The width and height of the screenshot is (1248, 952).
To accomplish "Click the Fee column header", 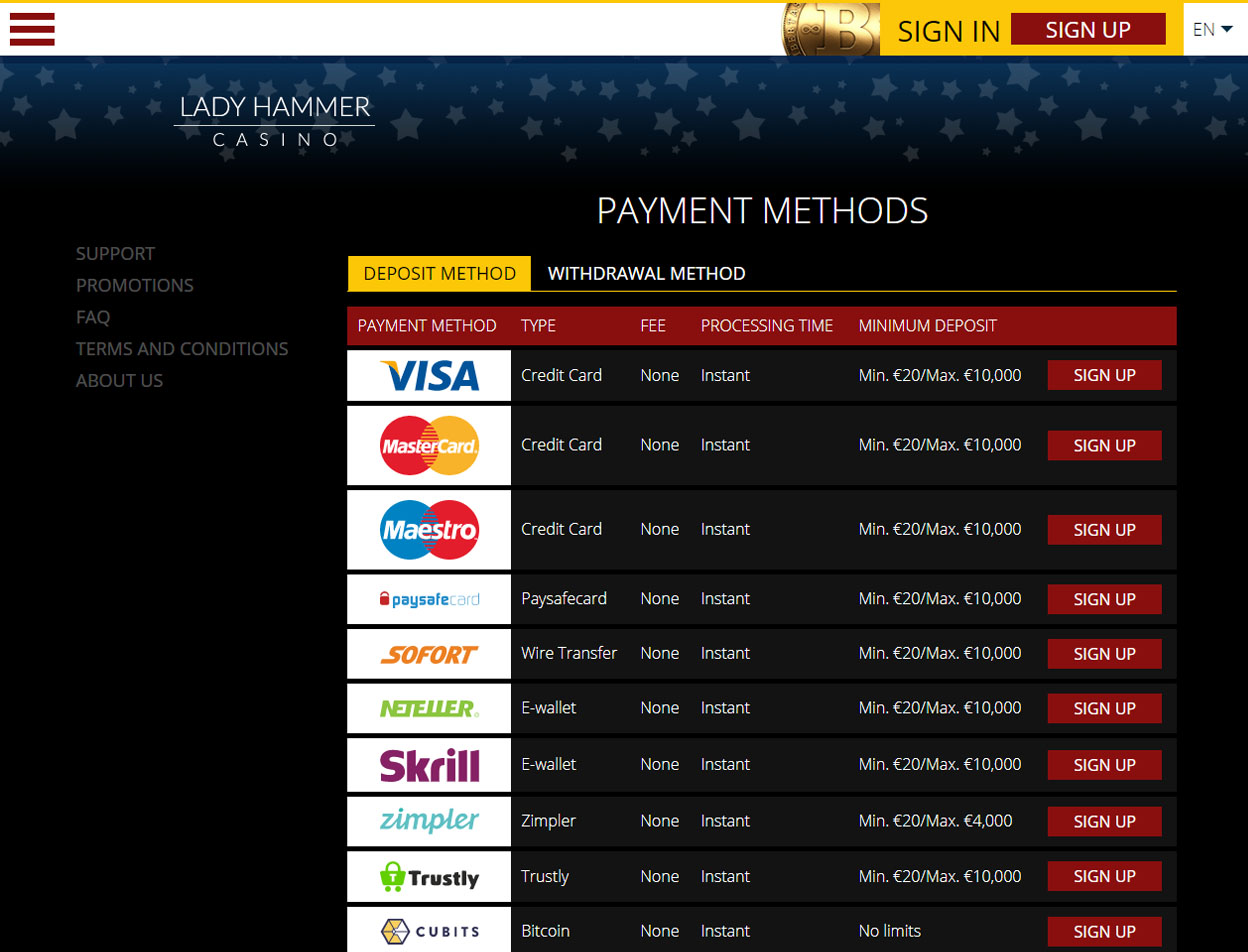I will [x=653, y=326].
